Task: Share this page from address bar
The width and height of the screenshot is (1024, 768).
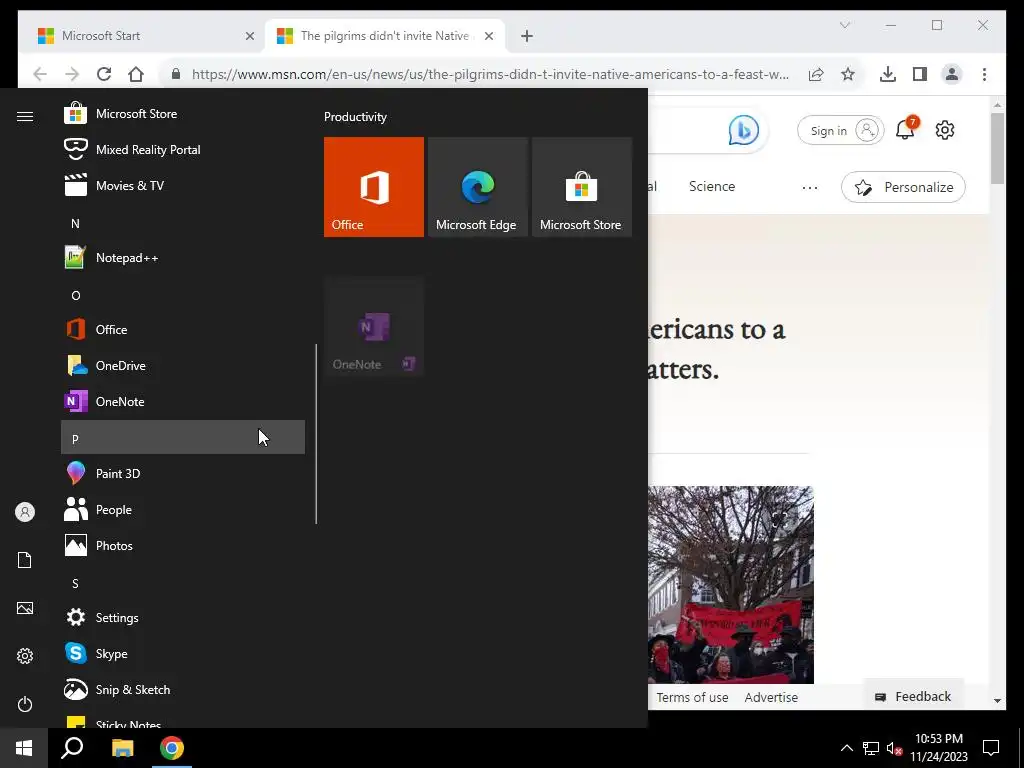Action: coord(816,74)
